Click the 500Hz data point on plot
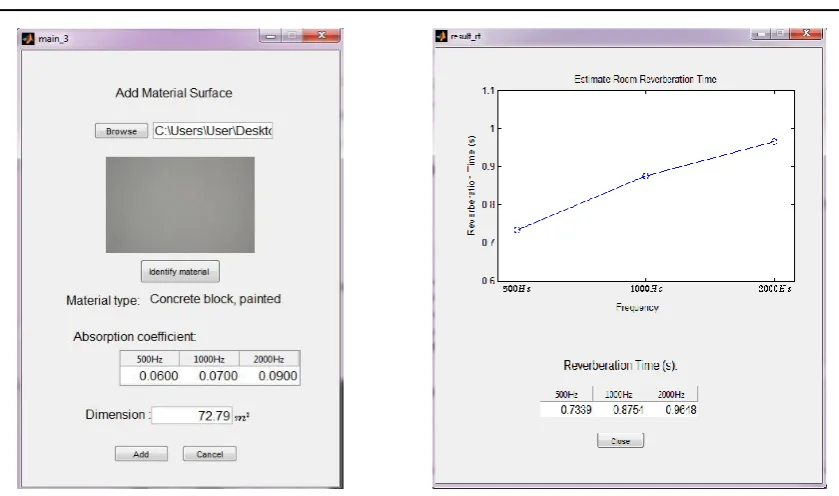 [517, 230]
